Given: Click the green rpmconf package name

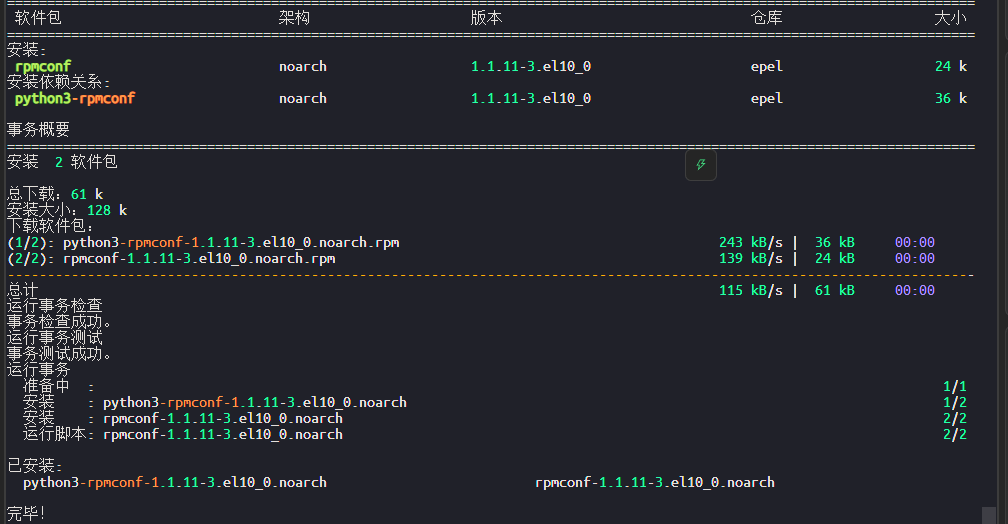Looking at the screenshot, I should [43, 66].
